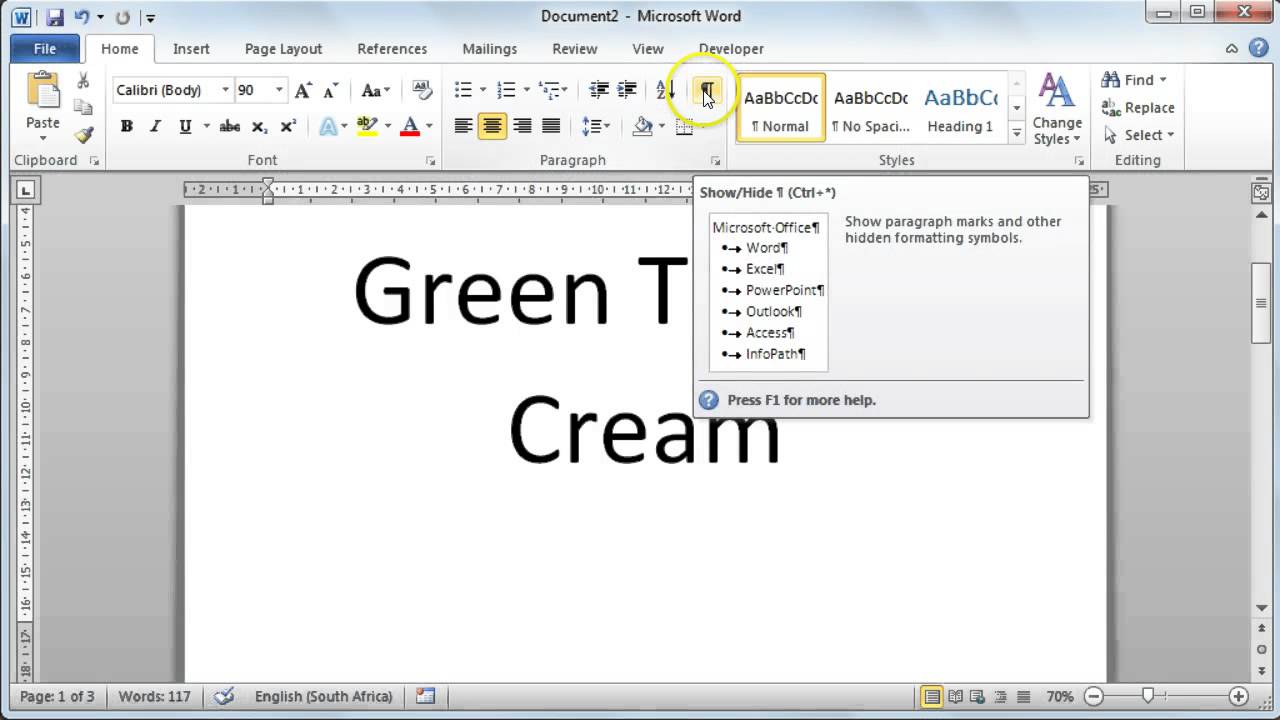1280x720 pixels.
Task: Open the Numbering dropdown arrow
Action: click(527, 90)
